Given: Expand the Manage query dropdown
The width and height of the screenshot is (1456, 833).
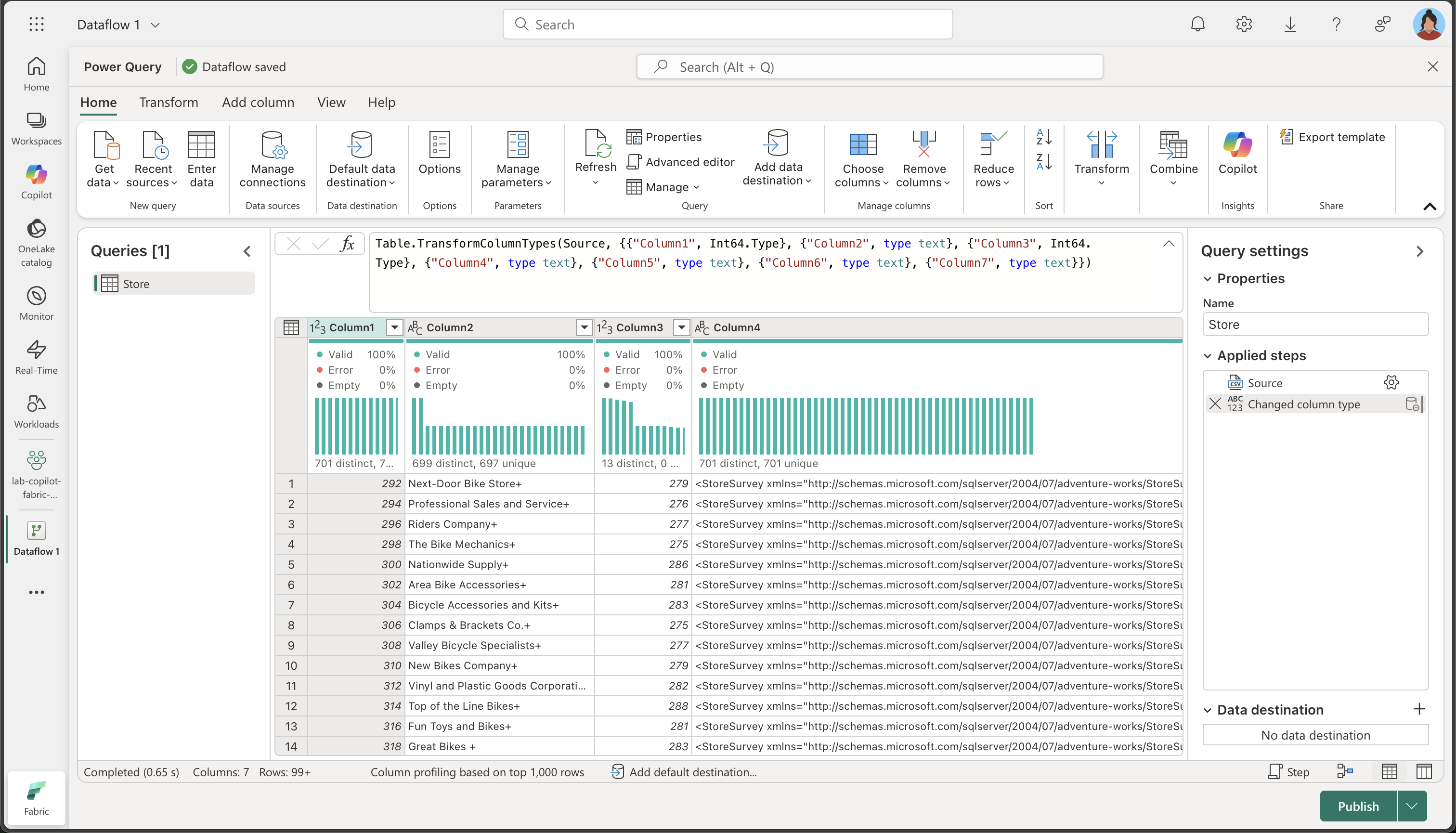Looking at the screenshot, I should click(x=663, y=187).
